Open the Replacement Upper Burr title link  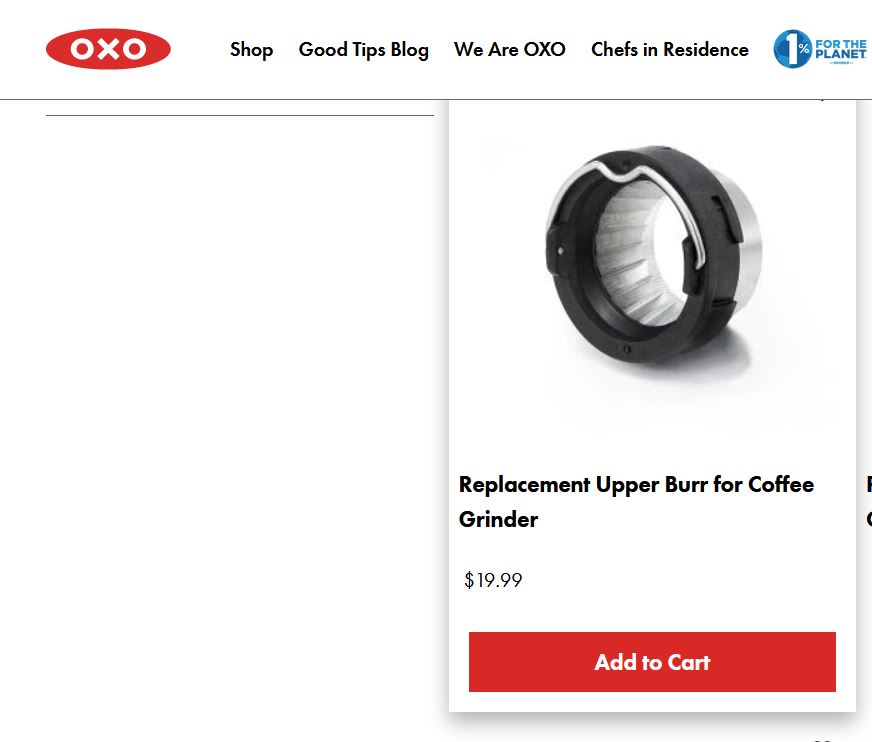[636, 485]
